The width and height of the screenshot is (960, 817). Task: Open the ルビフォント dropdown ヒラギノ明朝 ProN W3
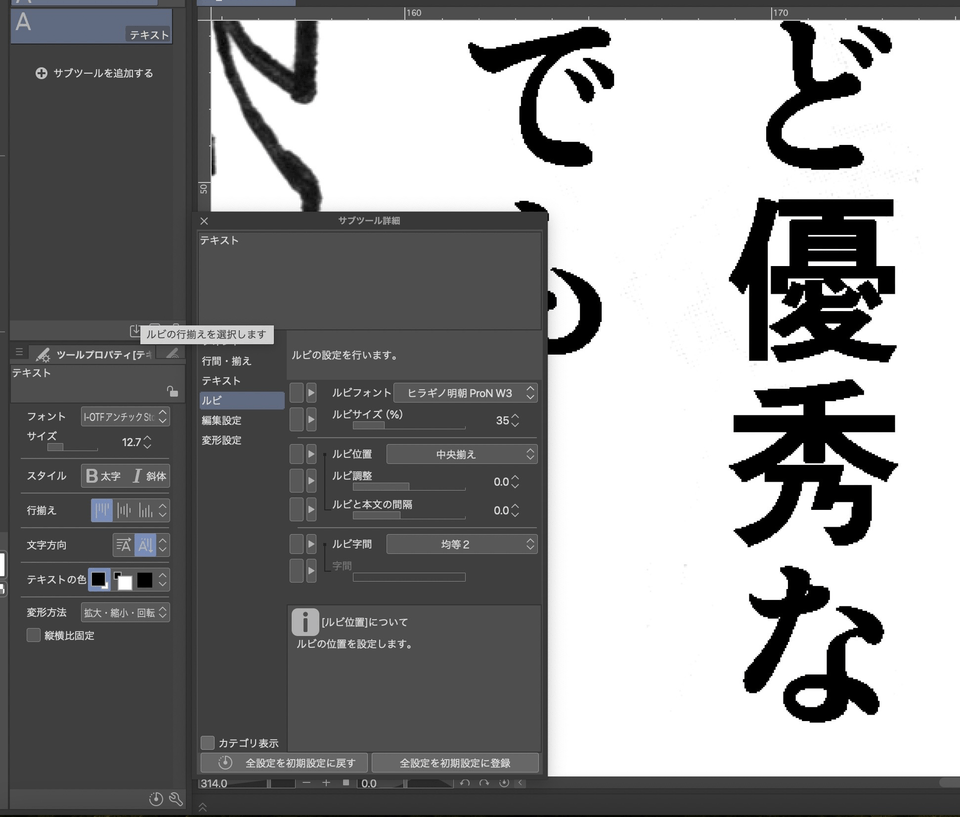pos(465,393)
